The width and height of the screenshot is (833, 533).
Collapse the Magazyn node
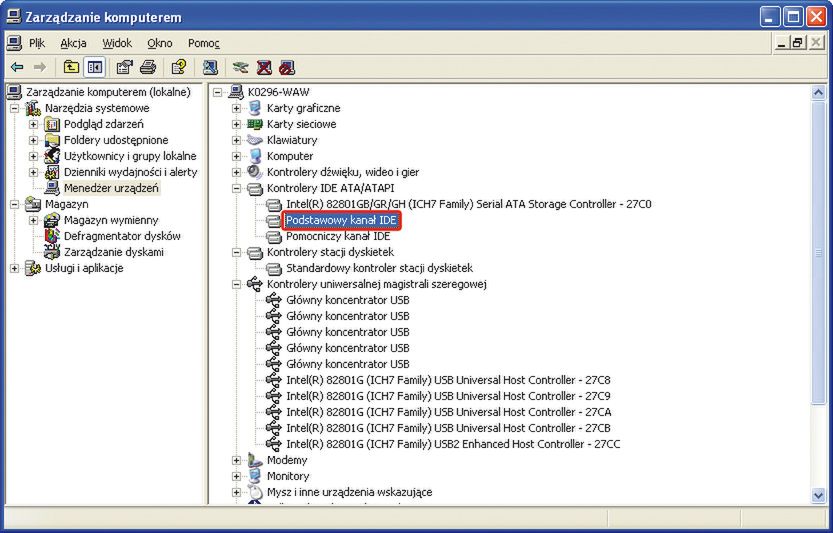click(x=14, y=204)
